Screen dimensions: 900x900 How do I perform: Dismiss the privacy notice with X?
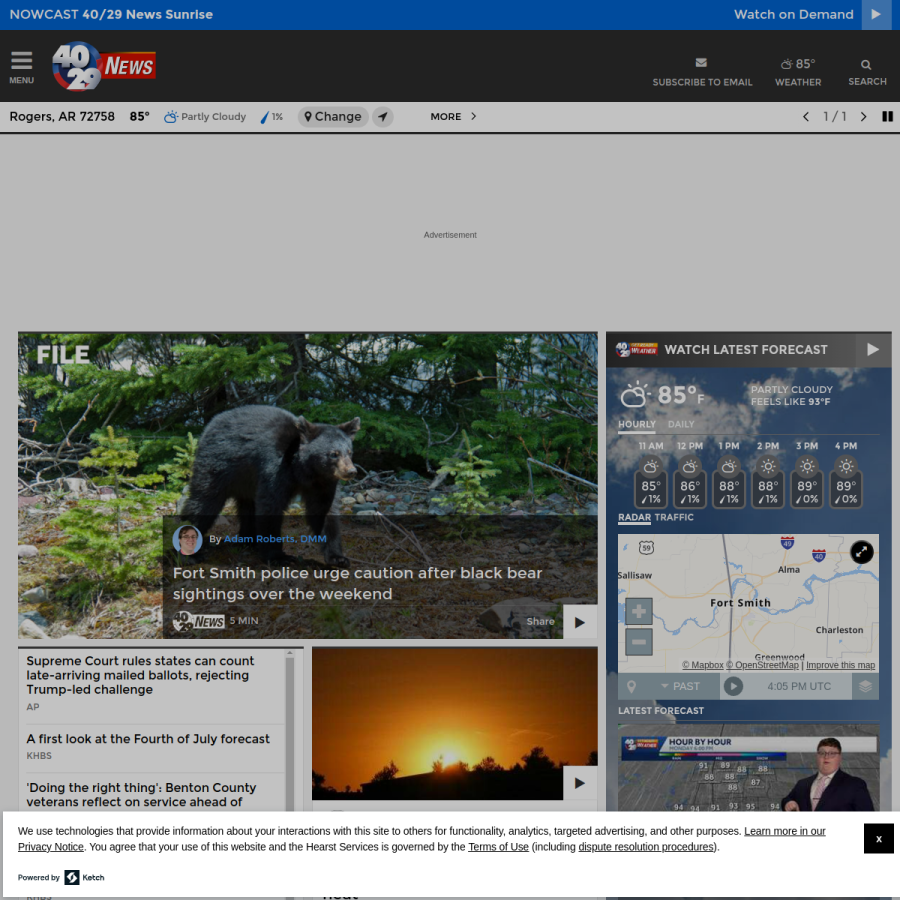(x=878, y=839)
